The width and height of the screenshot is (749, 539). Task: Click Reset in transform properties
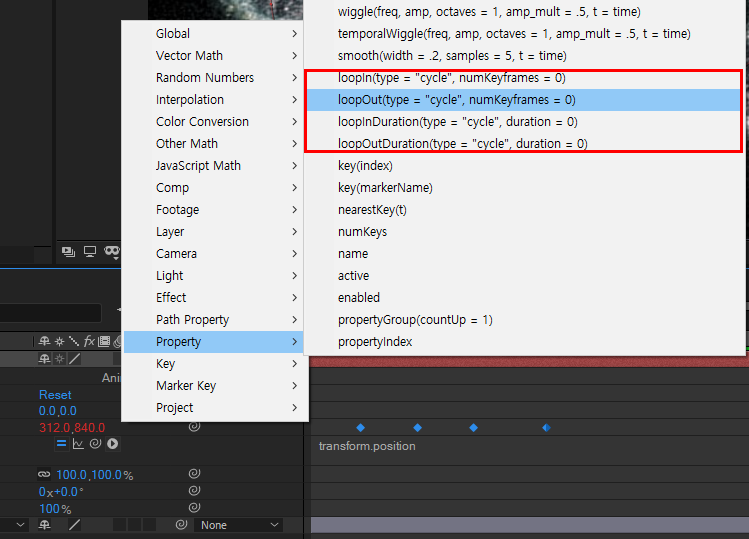[55, 395]
